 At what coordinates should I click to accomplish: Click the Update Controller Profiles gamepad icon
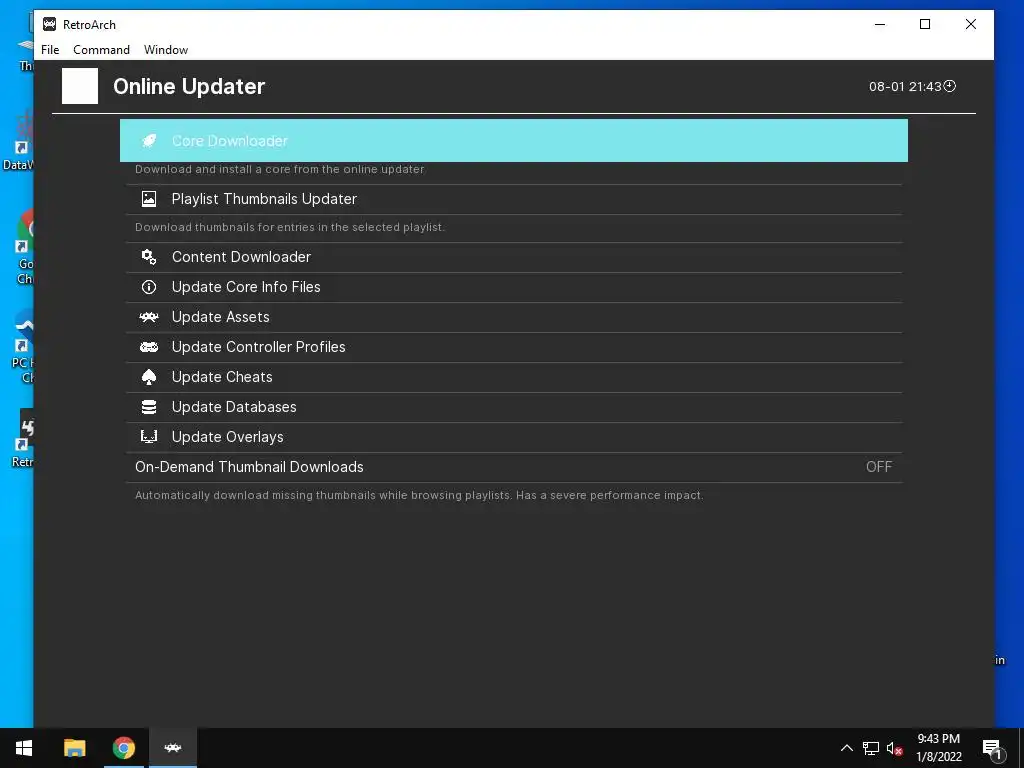(149, 347)
